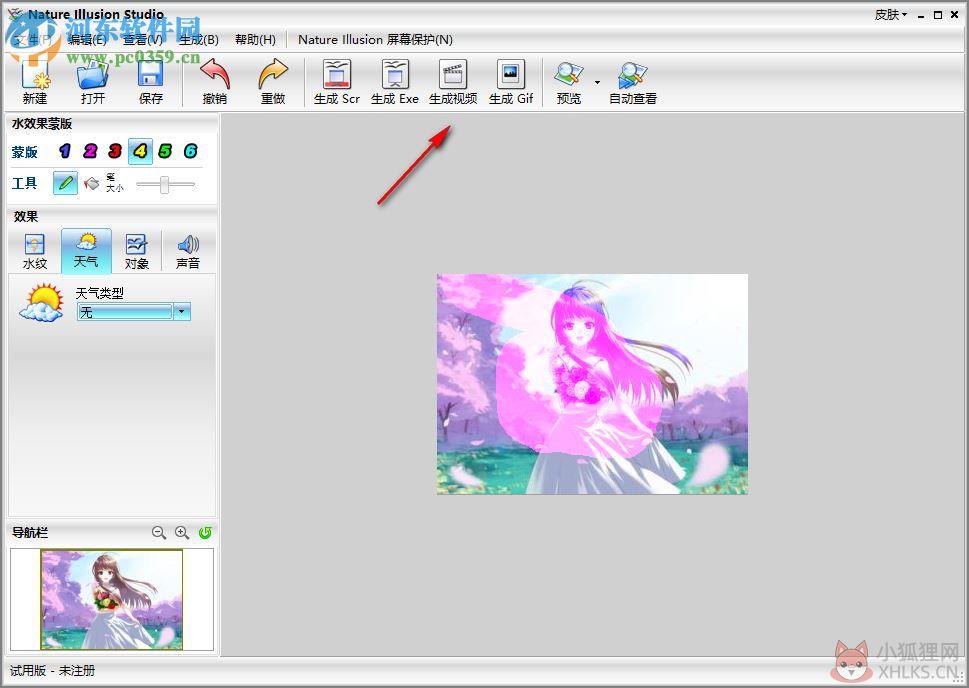Click status text 试用版 - 未注册
Screen dimensions: 969x688
point(53,671)
